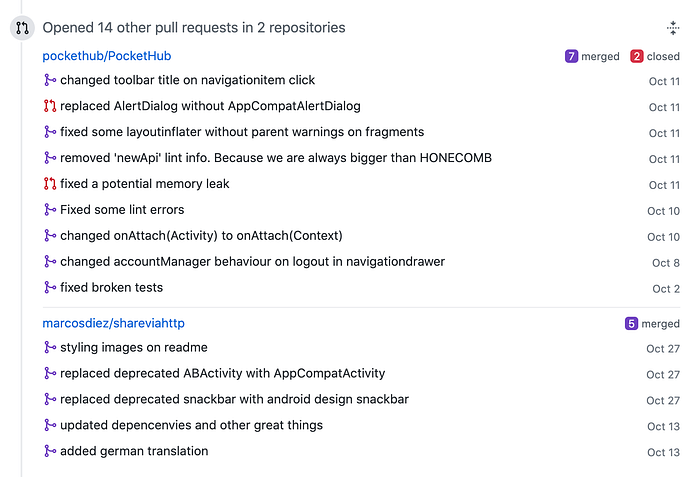
Task: Click merged icon beside 'Fixed some lint errors'
Action: coord(50,209)
